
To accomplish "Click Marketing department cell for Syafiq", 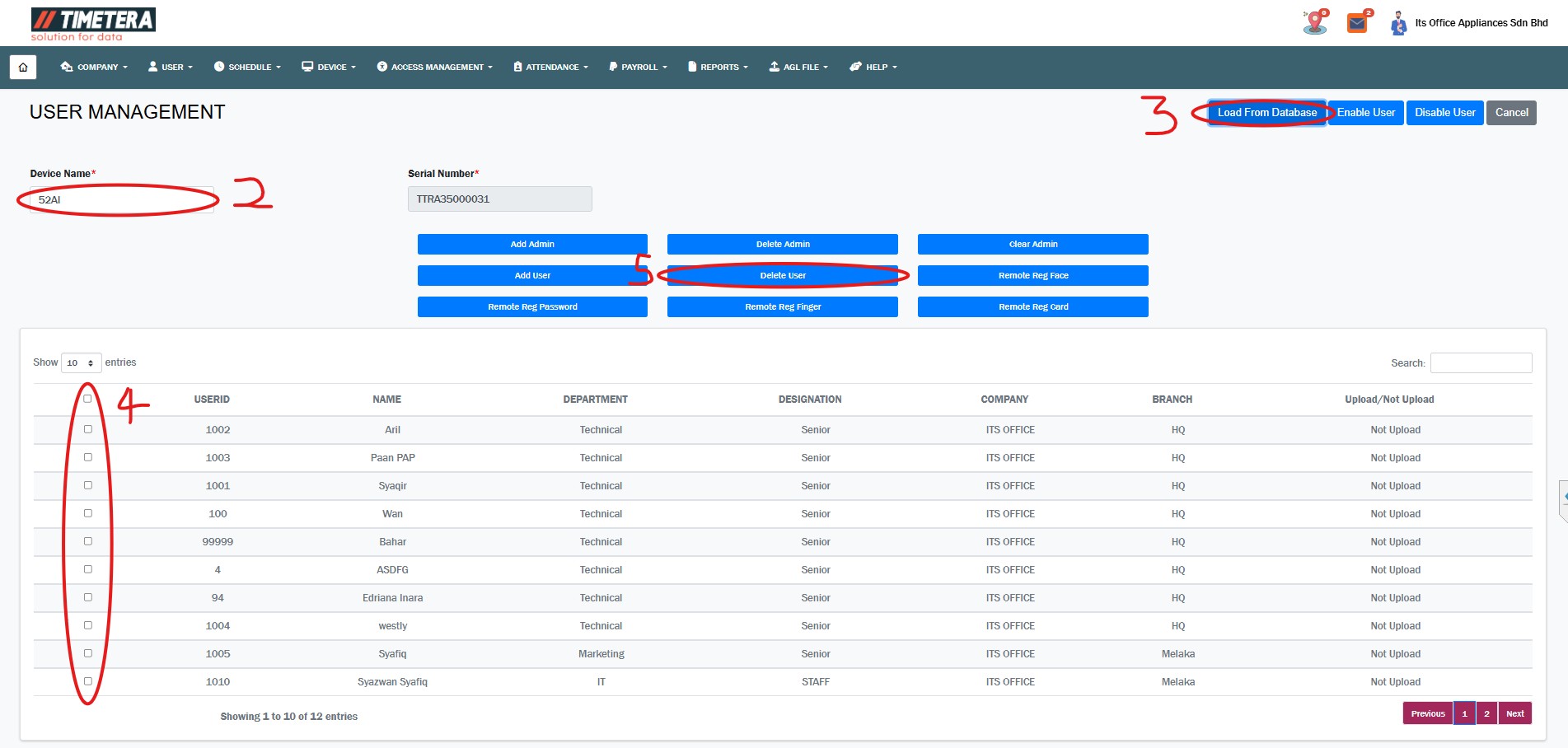I will [x=601, y=654].
